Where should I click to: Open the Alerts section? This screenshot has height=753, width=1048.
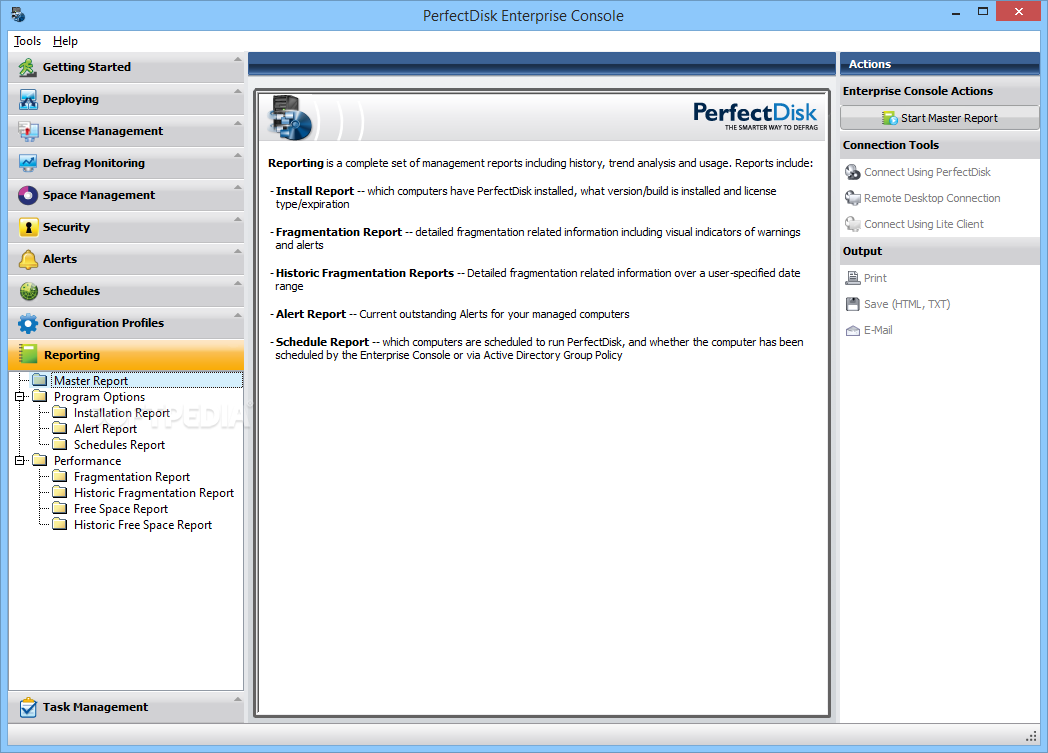point(126,259)
